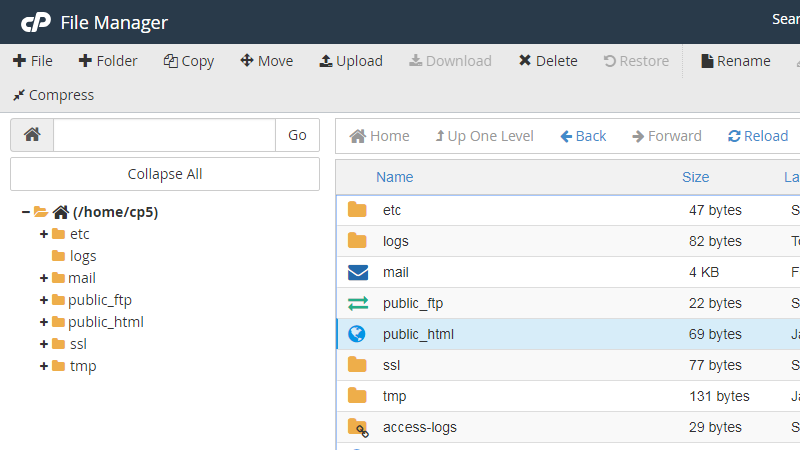Click the ssl folder icon in file list
Image resolution: width=800 pixels, height=450 pixels.
point(357,365)
